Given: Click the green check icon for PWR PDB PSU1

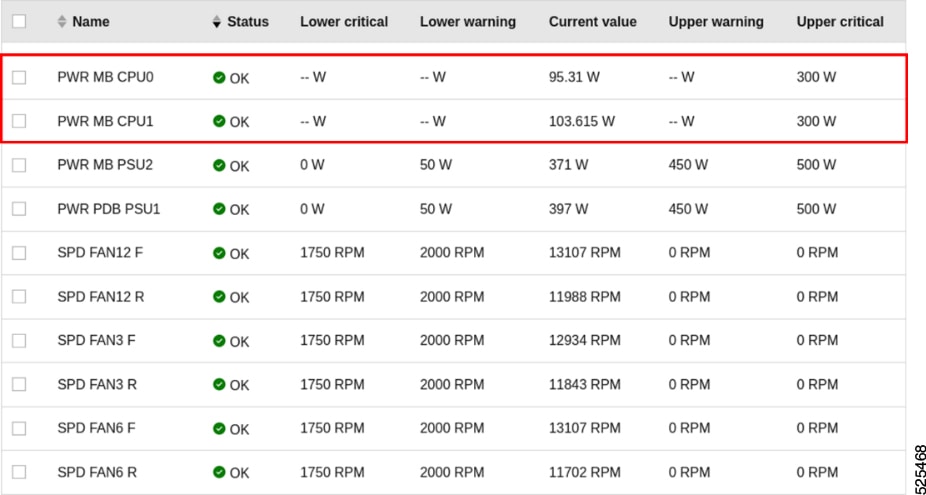Looking at the screenshot, I should [219, 209].
